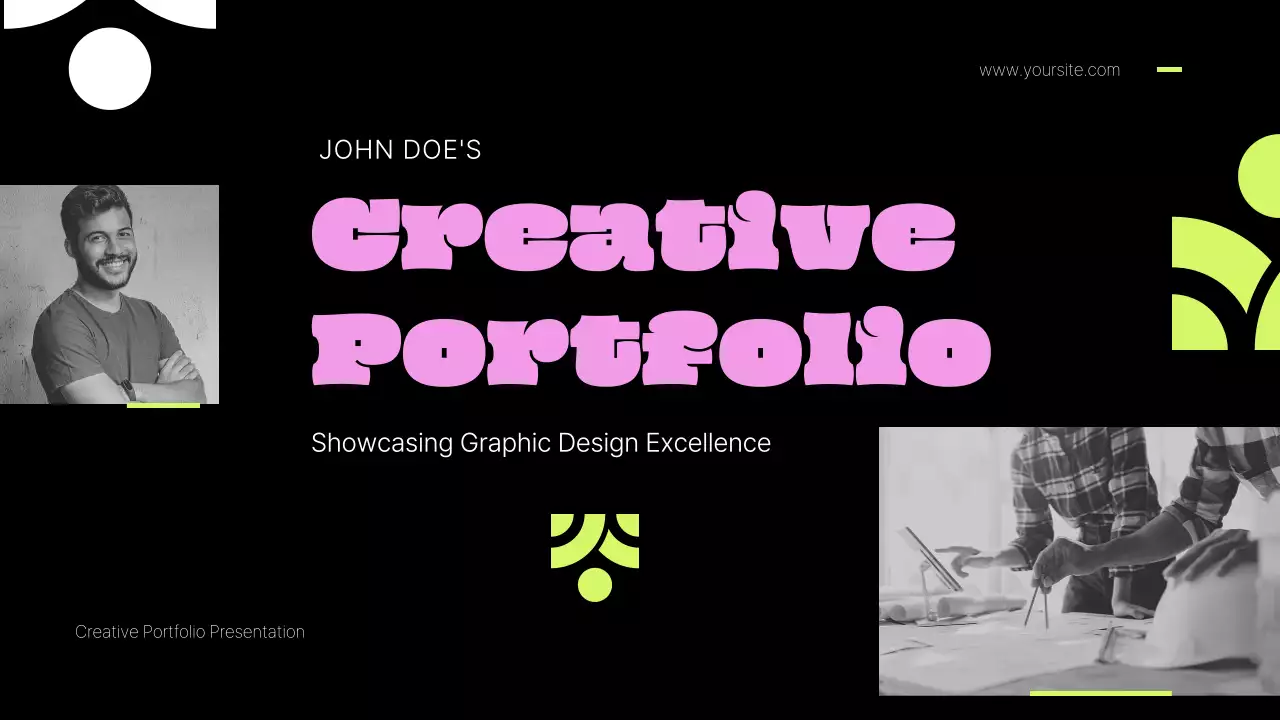Click the 'Creative Portfolio Presentation' footer text
This screenshot has height=720, width=1280.
(190, 631)
